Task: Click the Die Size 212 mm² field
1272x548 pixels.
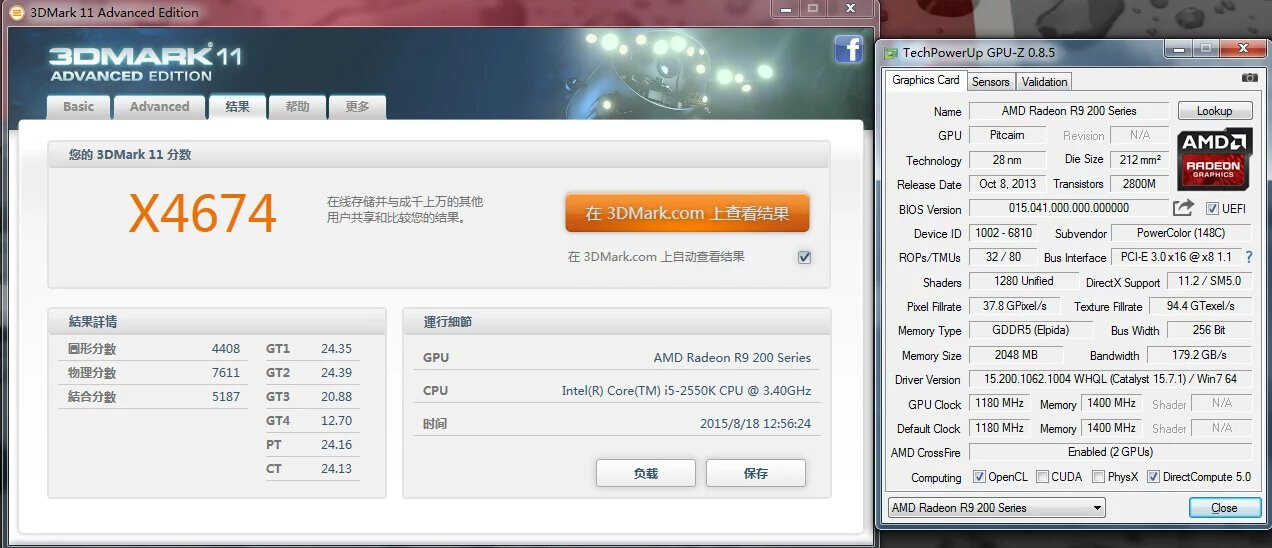Action: (x=1140, y=160)
